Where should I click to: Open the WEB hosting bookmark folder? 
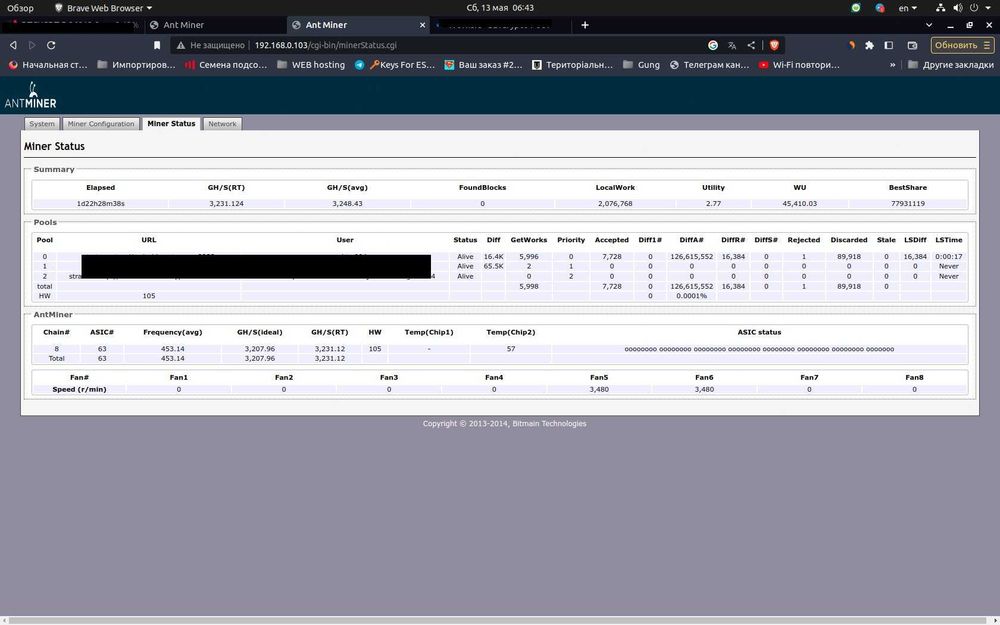coord(311,64)
